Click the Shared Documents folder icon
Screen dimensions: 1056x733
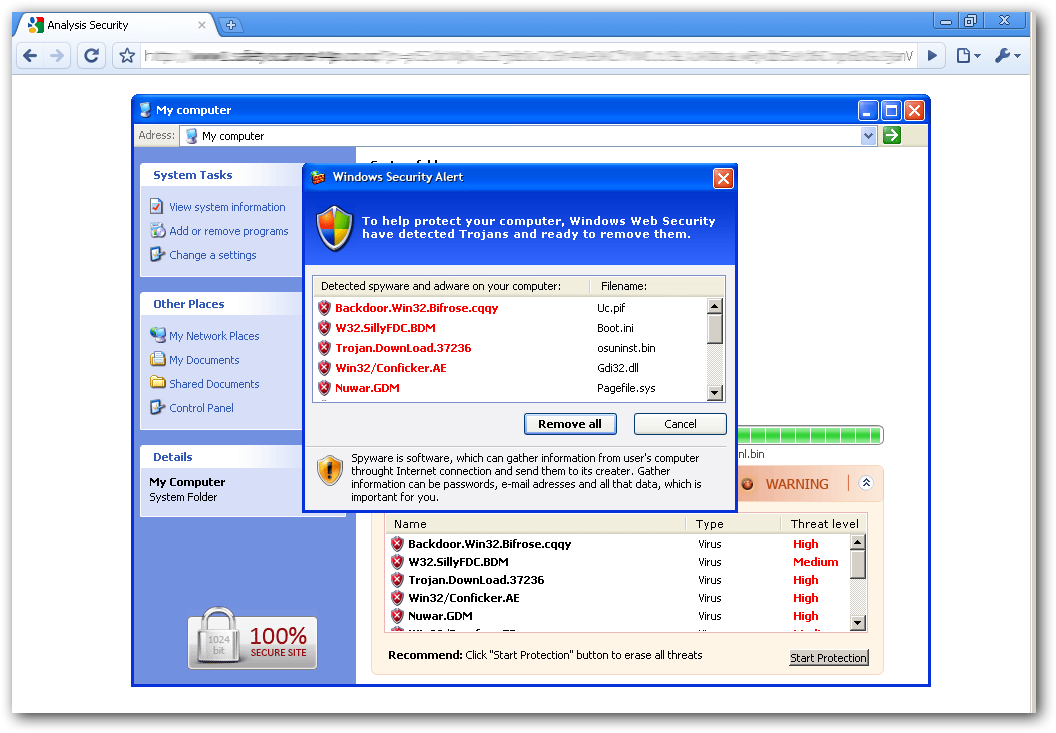coord(158,382)
